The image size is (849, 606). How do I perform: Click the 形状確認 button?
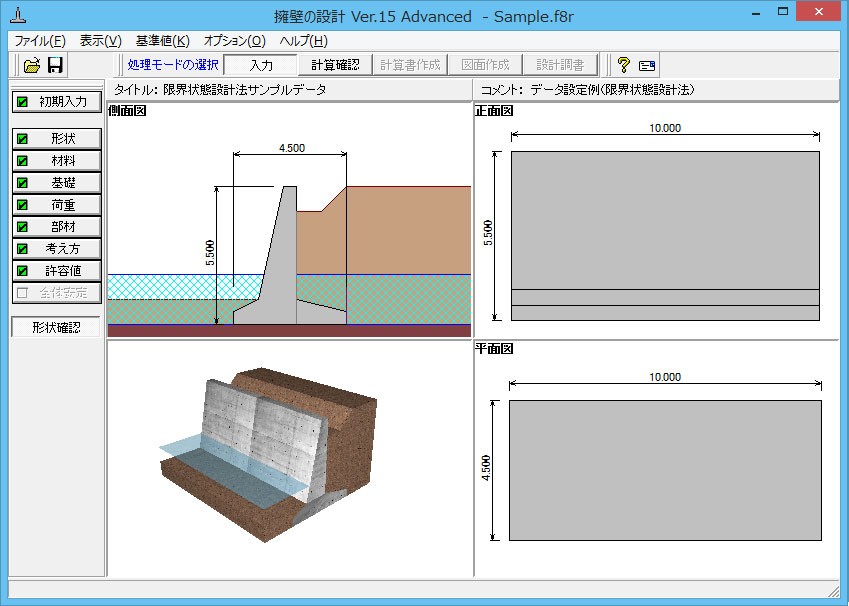click(56, 327)
